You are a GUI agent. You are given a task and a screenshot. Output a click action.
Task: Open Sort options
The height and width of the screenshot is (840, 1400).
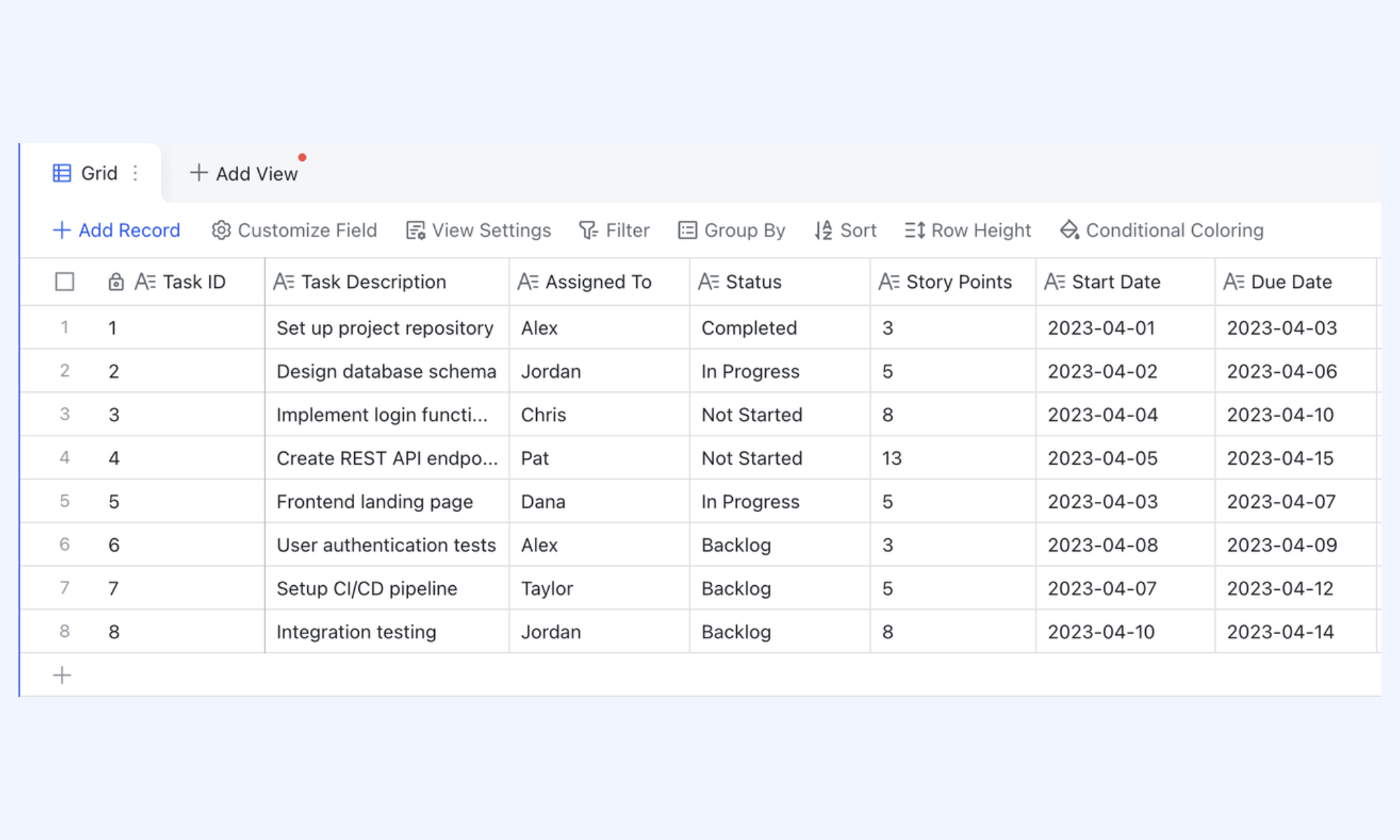[x=845, y=230]
